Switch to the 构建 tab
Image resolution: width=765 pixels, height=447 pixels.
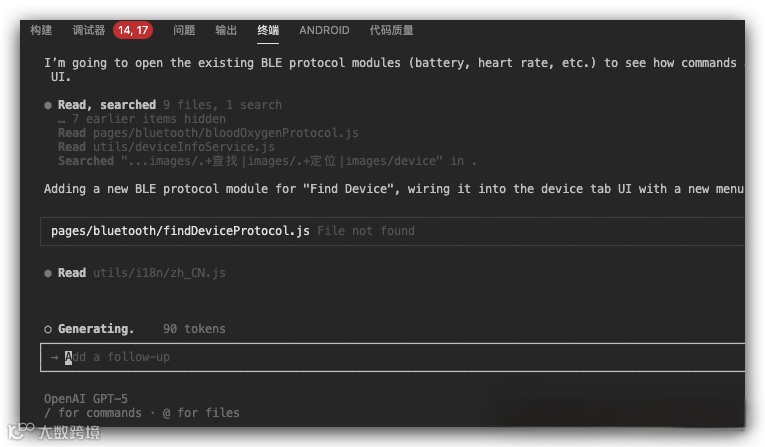tap(41, 30)
